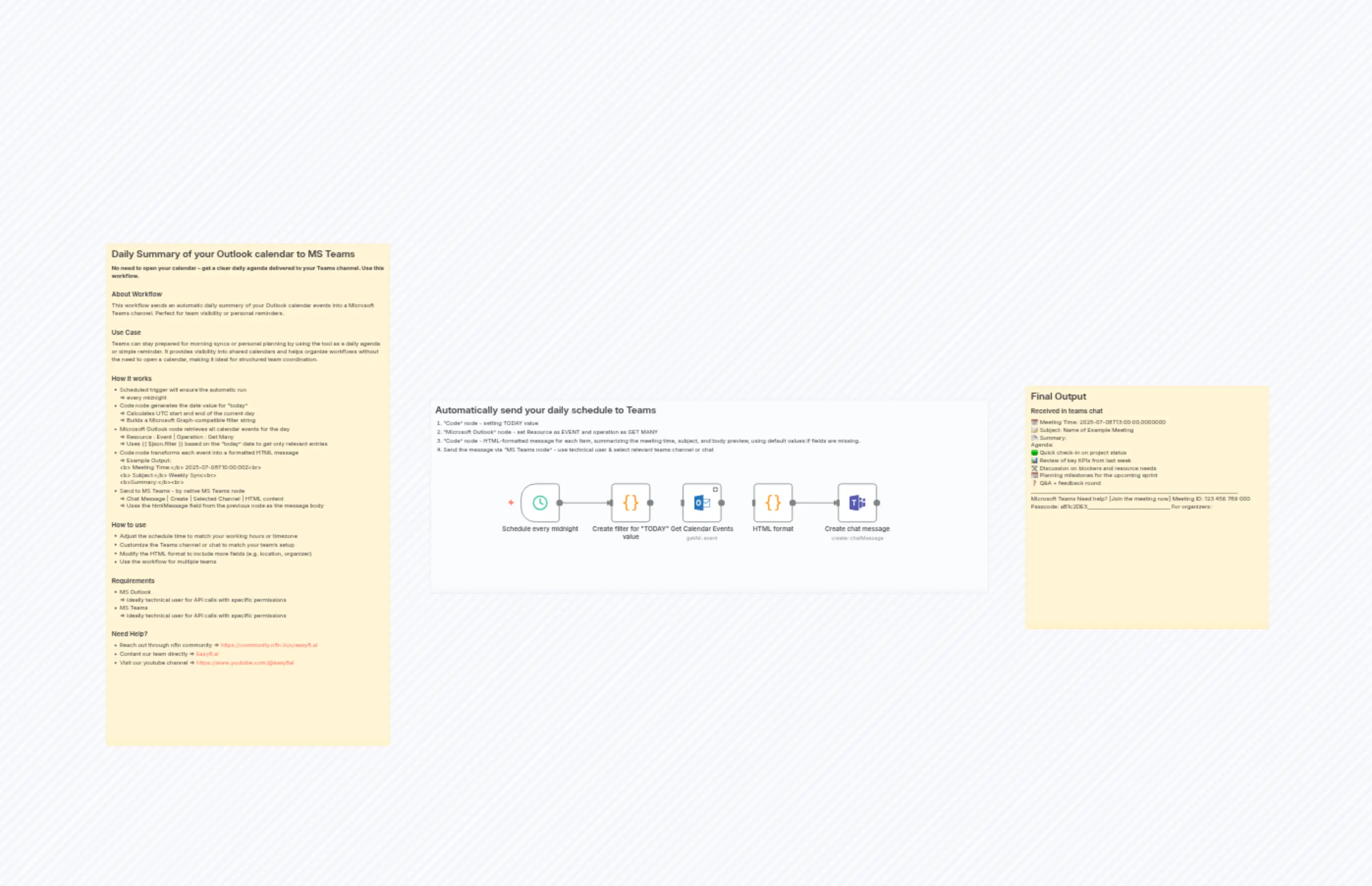1372x886 pixels.
Task: Open the n8n community help link
Action: [x=269, y=645]
